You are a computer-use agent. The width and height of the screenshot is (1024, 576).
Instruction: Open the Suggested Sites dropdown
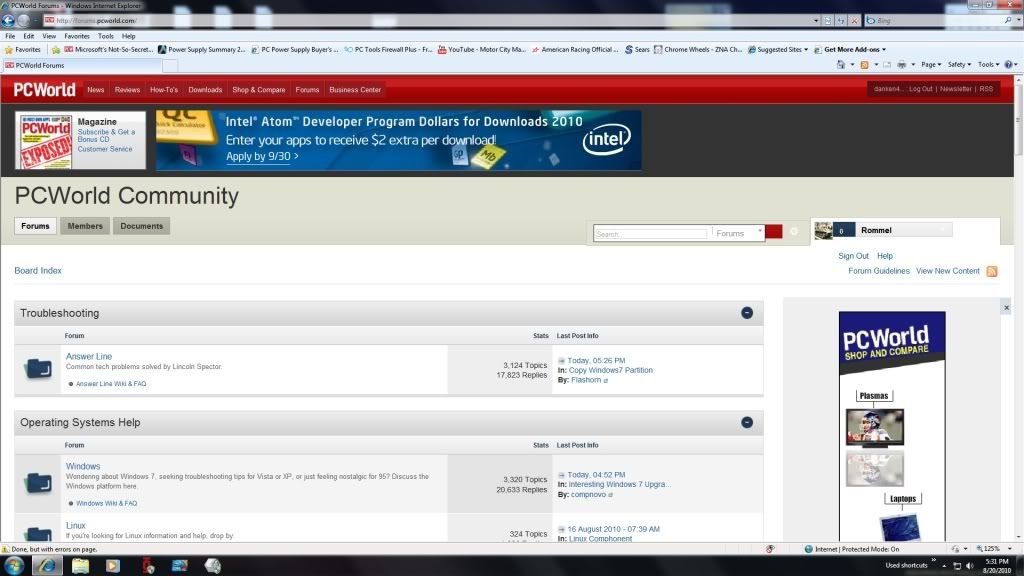[x=778, y=50]
